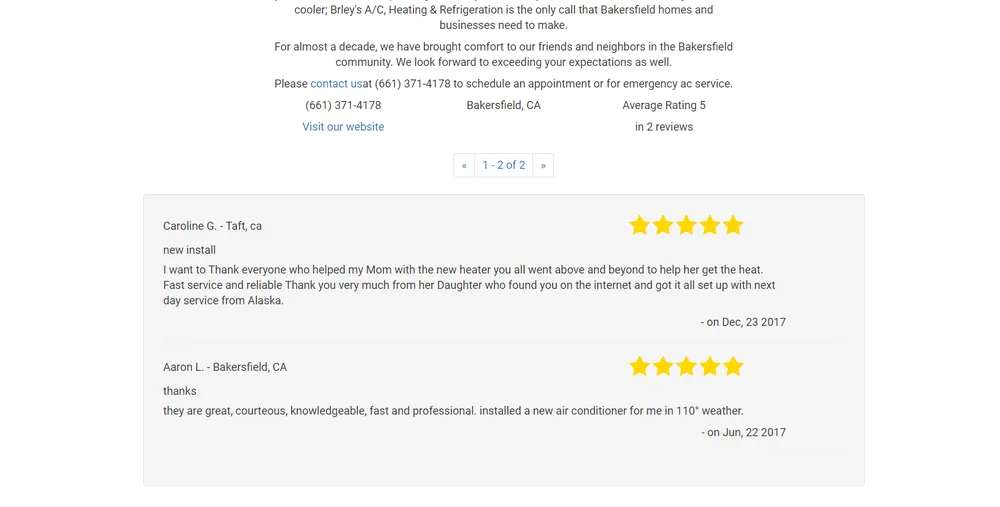Screen dimensions: 1000x507
Task: Click third star in Aaron L.'s rating
Action: 686,367
